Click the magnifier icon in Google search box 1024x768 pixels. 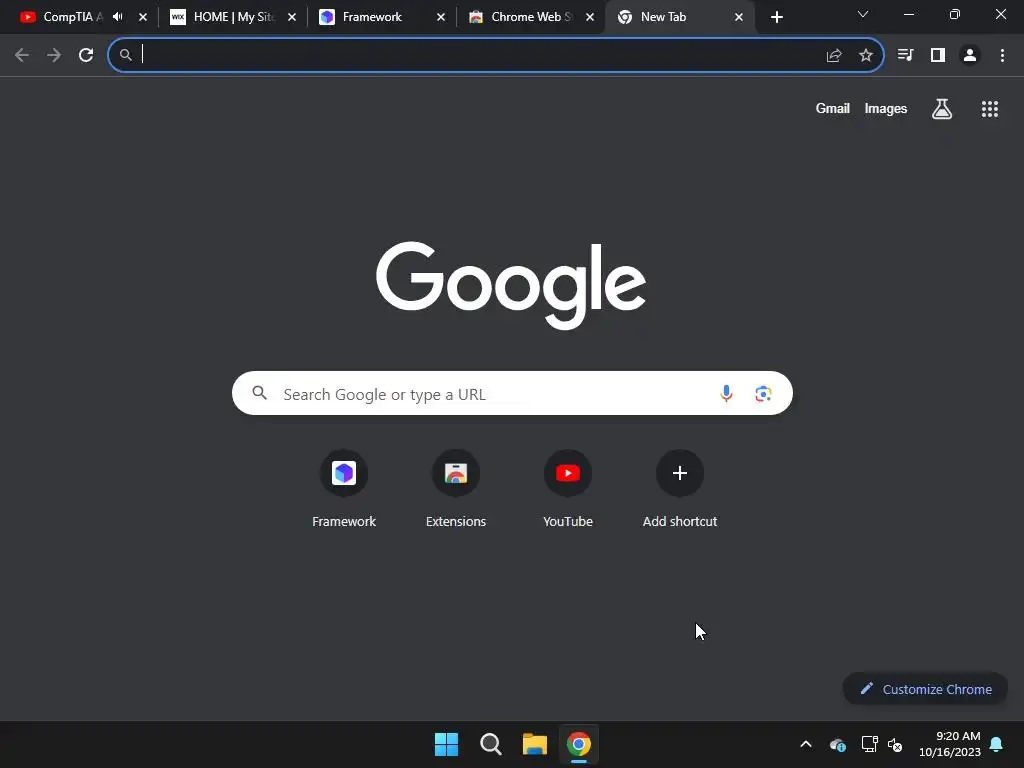260,393
